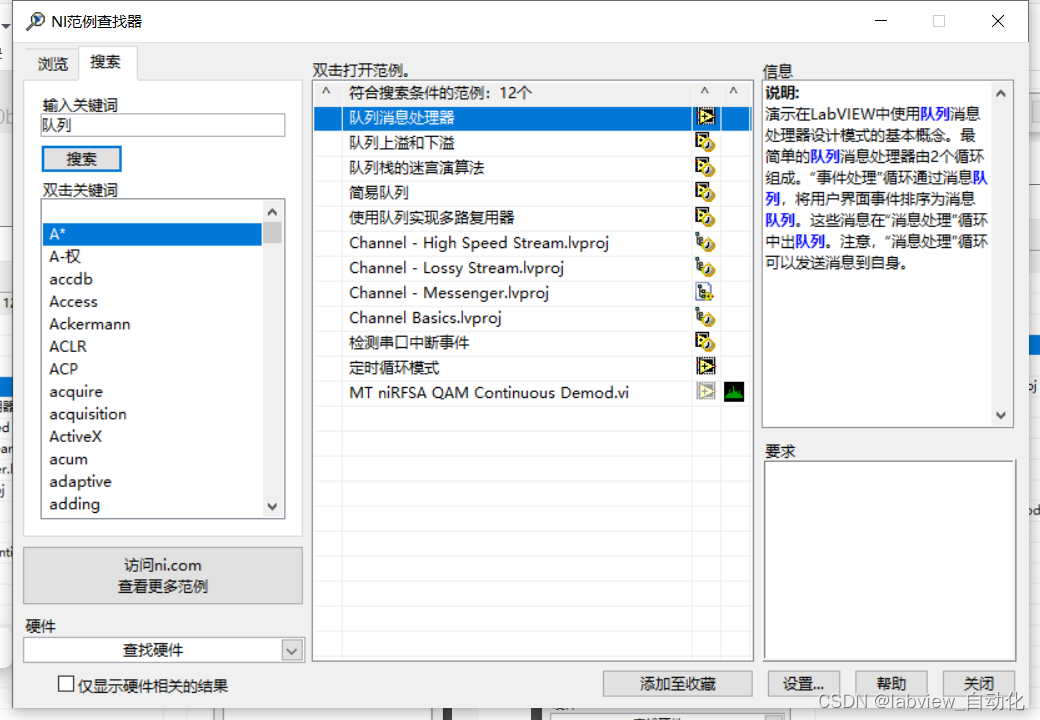Select keyword Access
The image size is (1040, 720).
[x=153, y=302]
